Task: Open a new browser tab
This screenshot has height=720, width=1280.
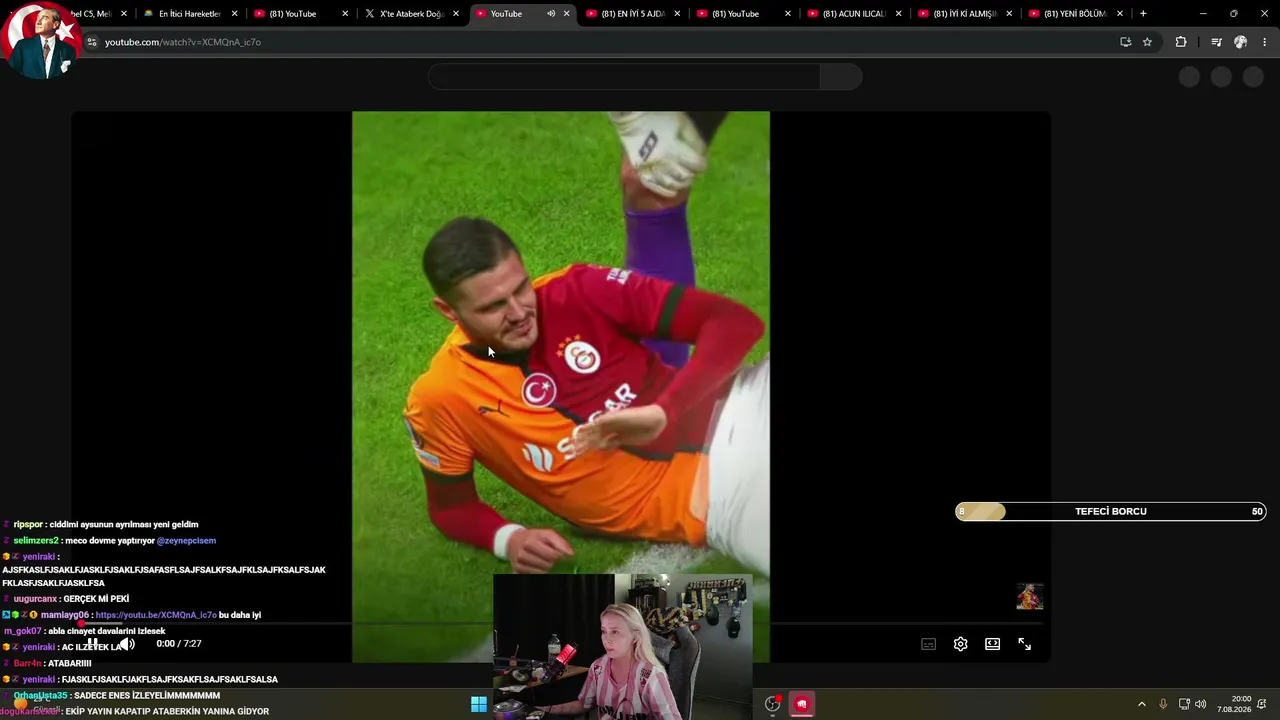Action: 1143,14
